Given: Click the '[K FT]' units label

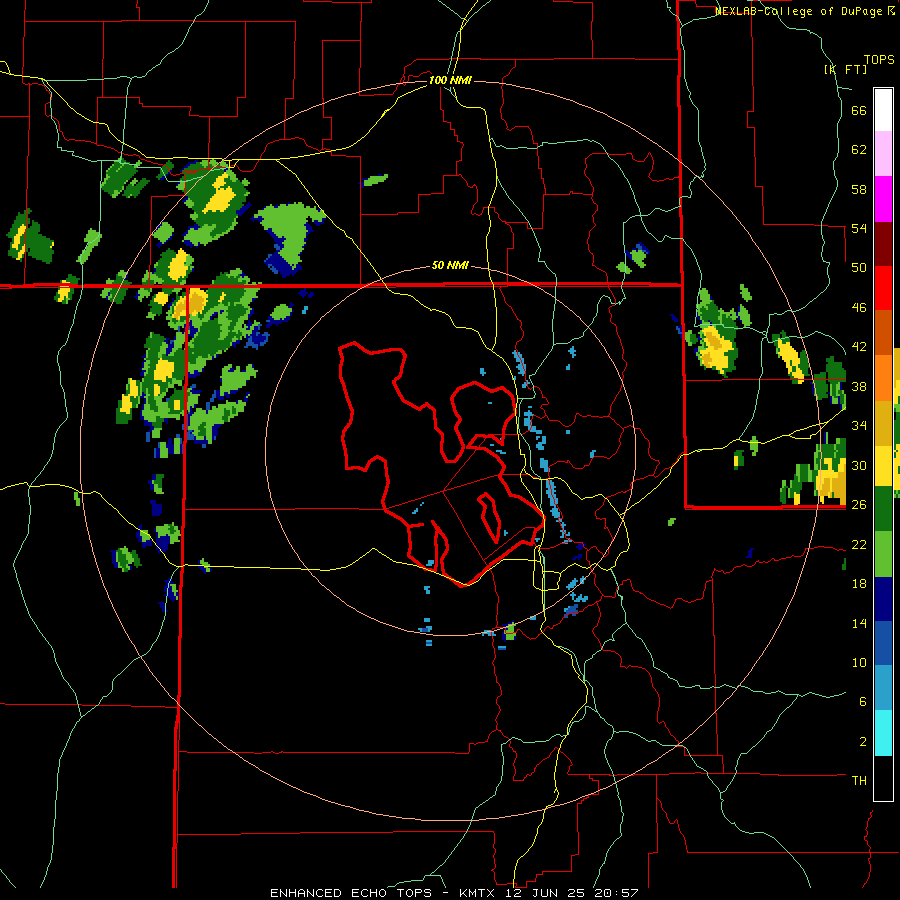Looking at the screenshot, I should [845, 69].
